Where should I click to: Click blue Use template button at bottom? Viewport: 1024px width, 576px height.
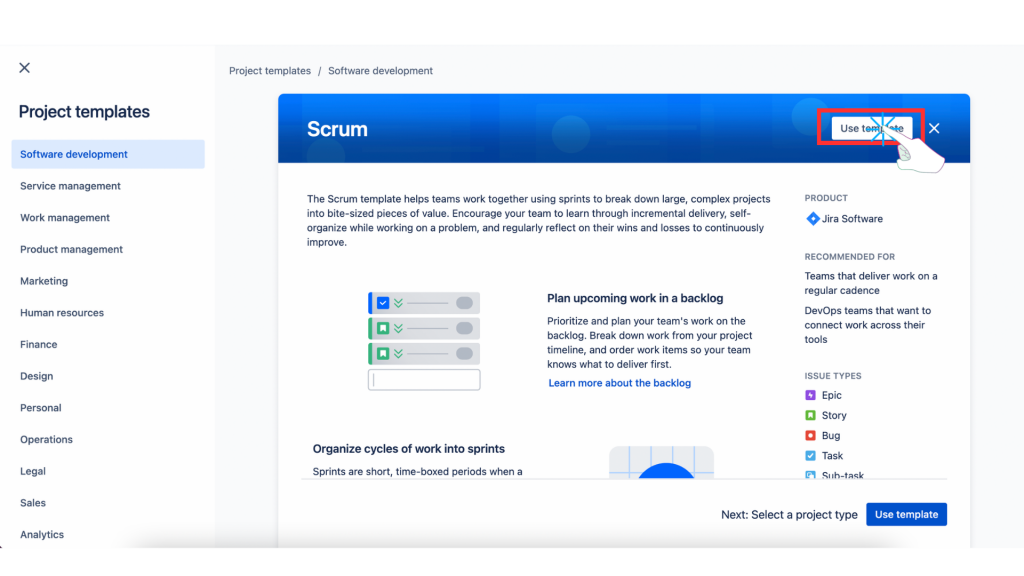[906, 515]
